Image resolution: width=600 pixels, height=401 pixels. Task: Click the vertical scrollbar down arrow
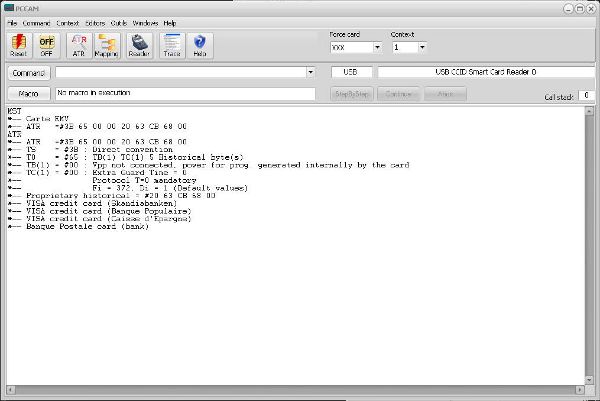tap(589, 380)
